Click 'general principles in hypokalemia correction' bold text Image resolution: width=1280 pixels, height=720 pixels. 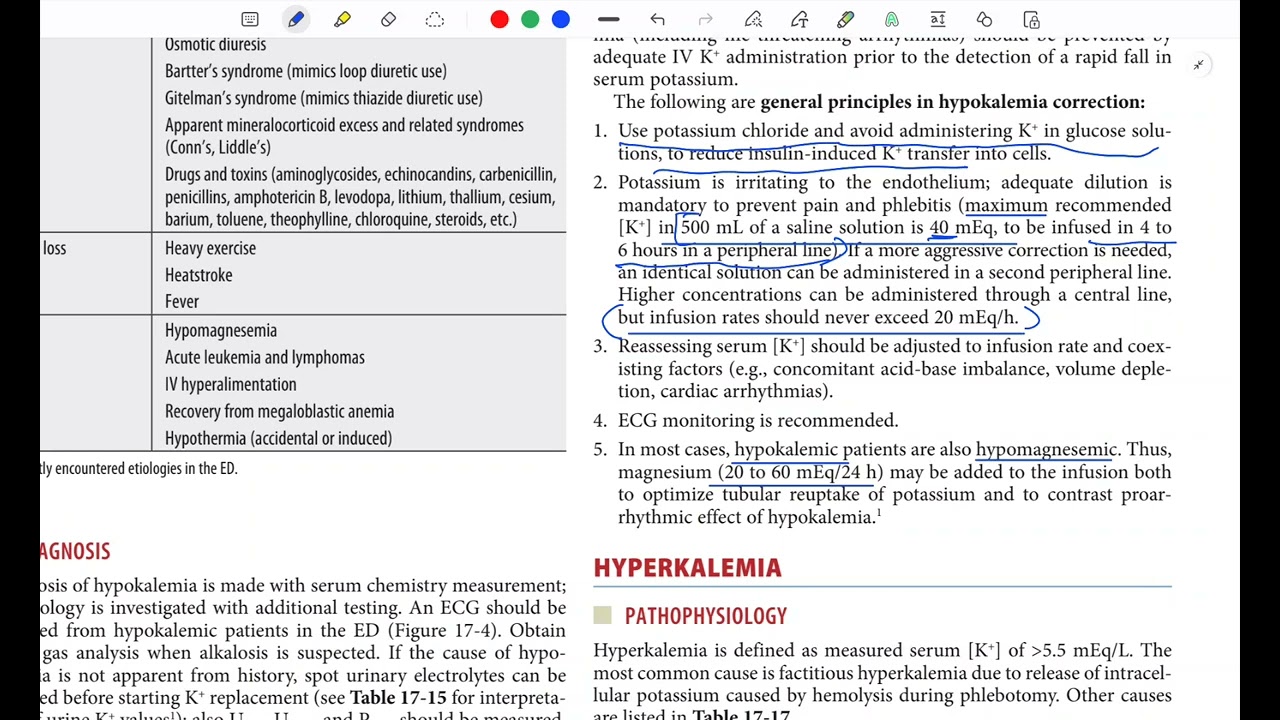coord(952,102)
